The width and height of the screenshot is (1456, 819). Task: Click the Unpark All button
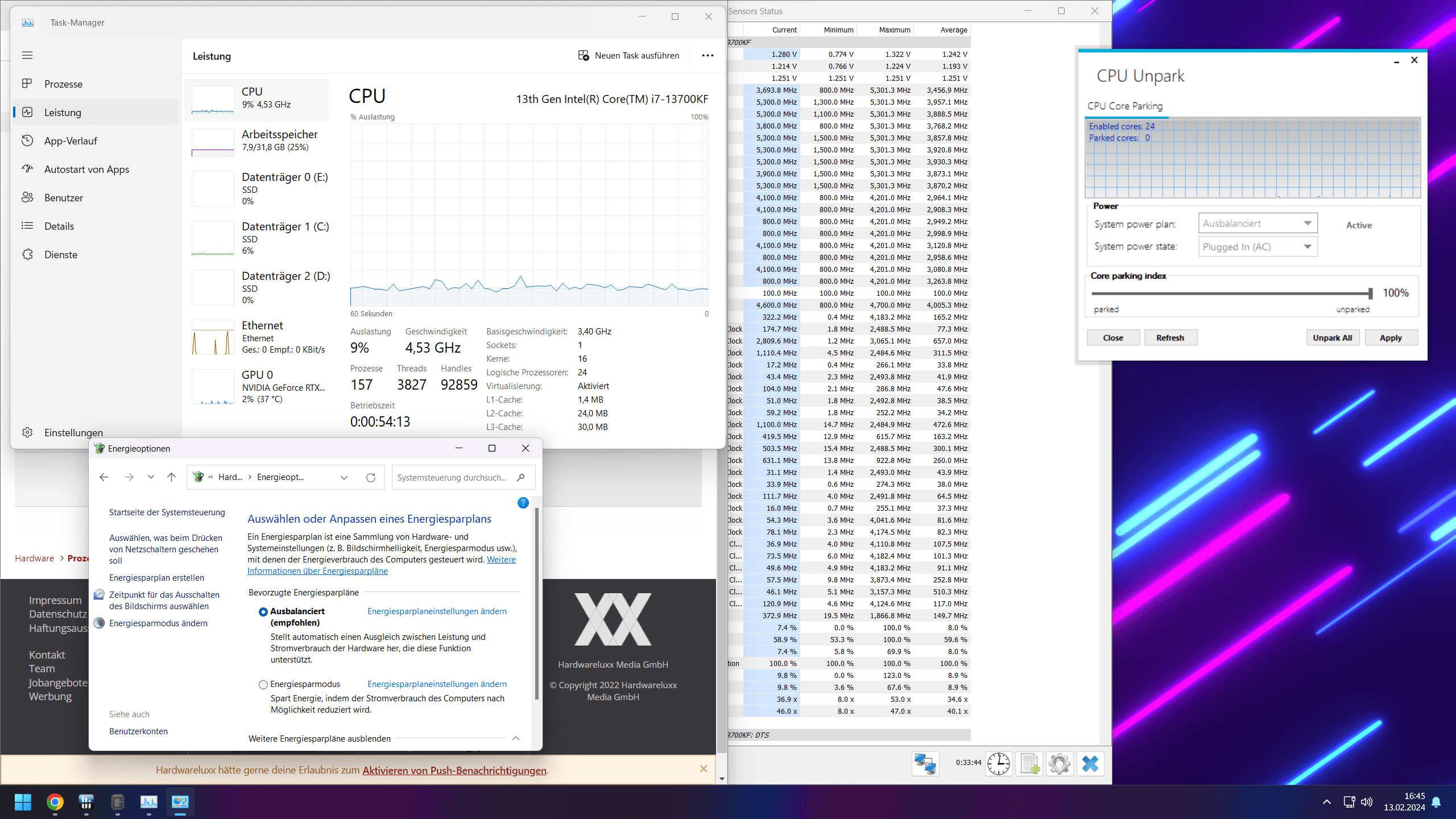(x=1333, y=338)
